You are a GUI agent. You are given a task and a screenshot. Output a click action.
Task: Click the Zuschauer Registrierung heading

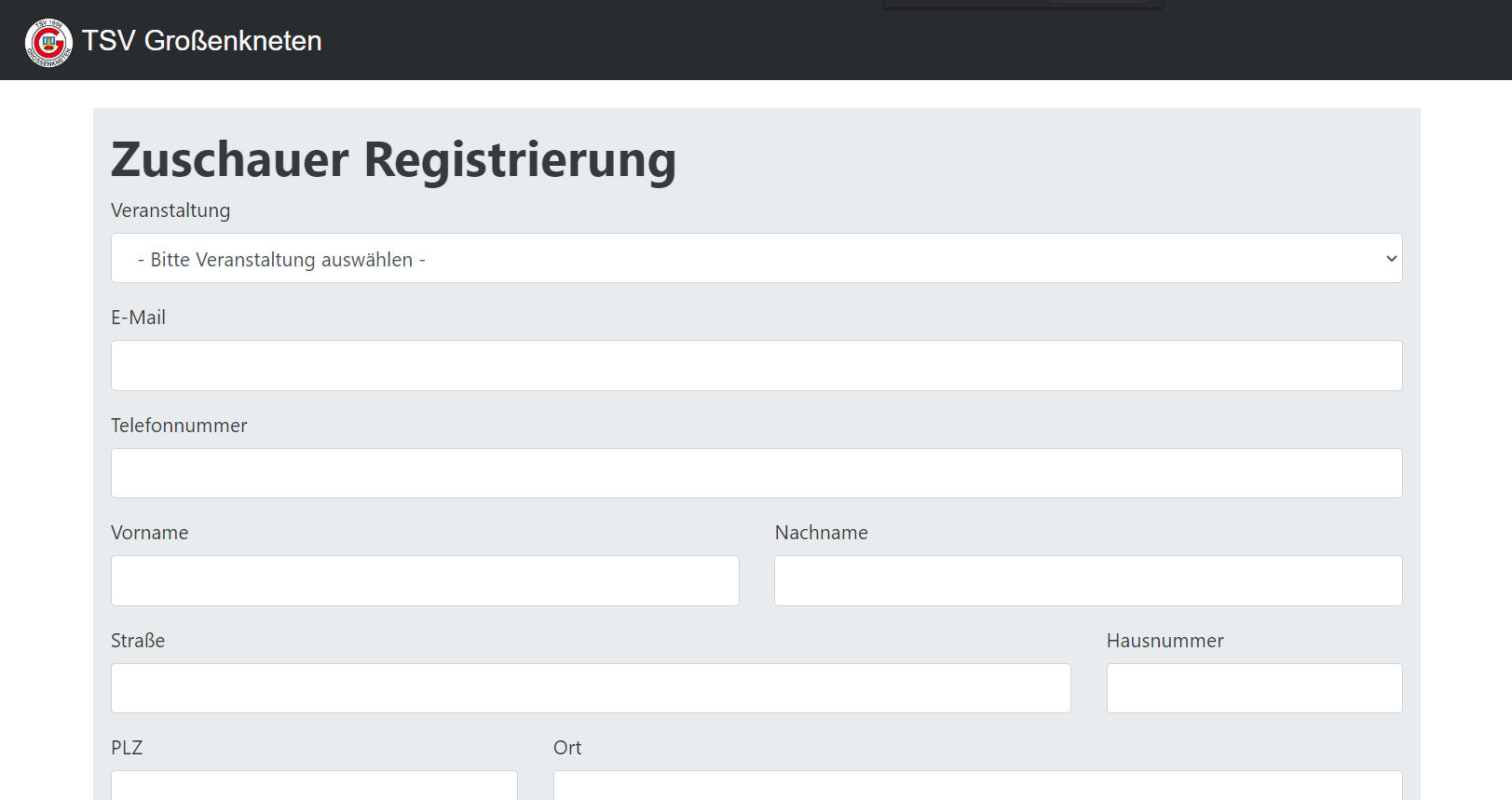(393, 159)
